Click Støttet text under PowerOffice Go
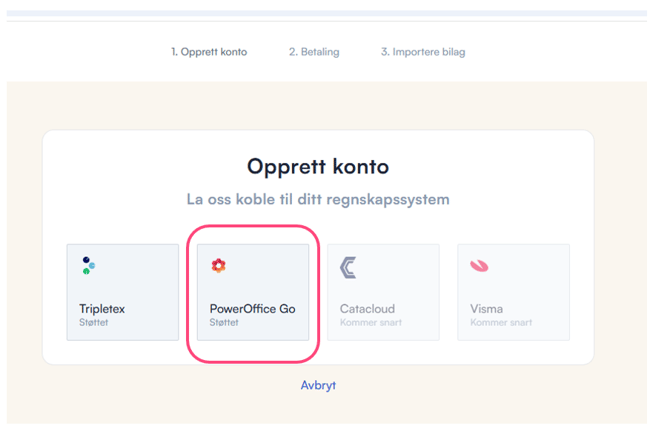Screen dimensions: 670x440 point(224,323)
